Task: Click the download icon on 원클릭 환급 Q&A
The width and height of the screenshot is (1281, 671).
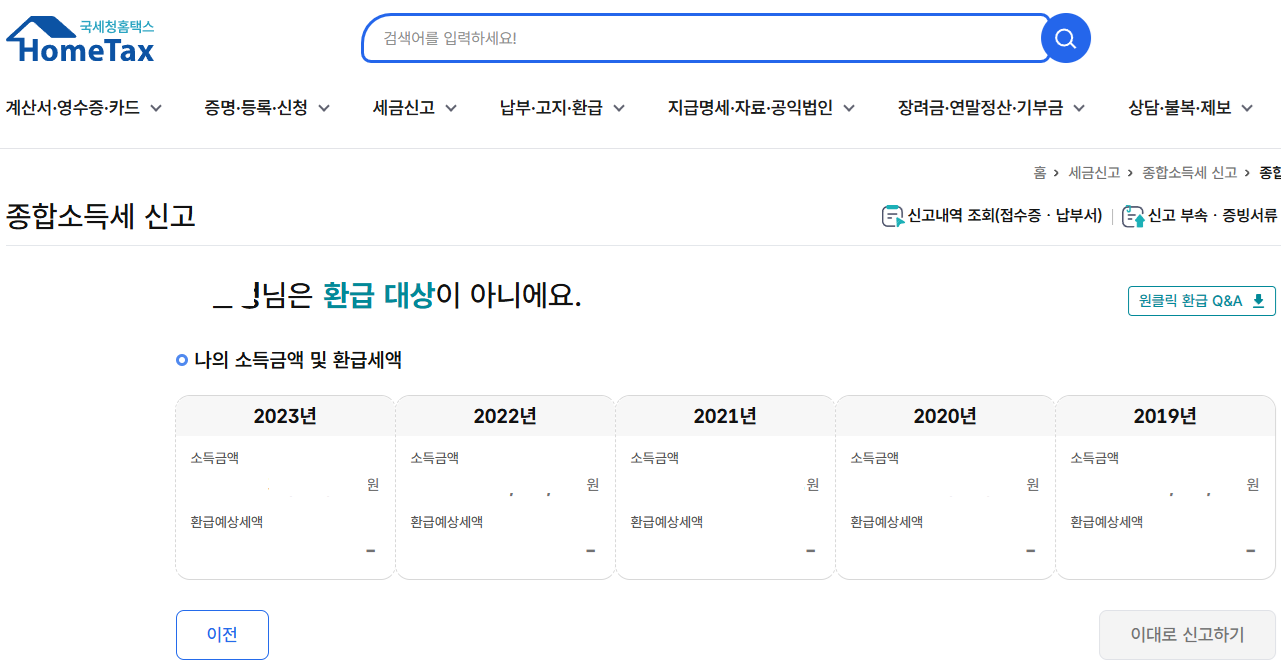Action: pos(1258,300)
